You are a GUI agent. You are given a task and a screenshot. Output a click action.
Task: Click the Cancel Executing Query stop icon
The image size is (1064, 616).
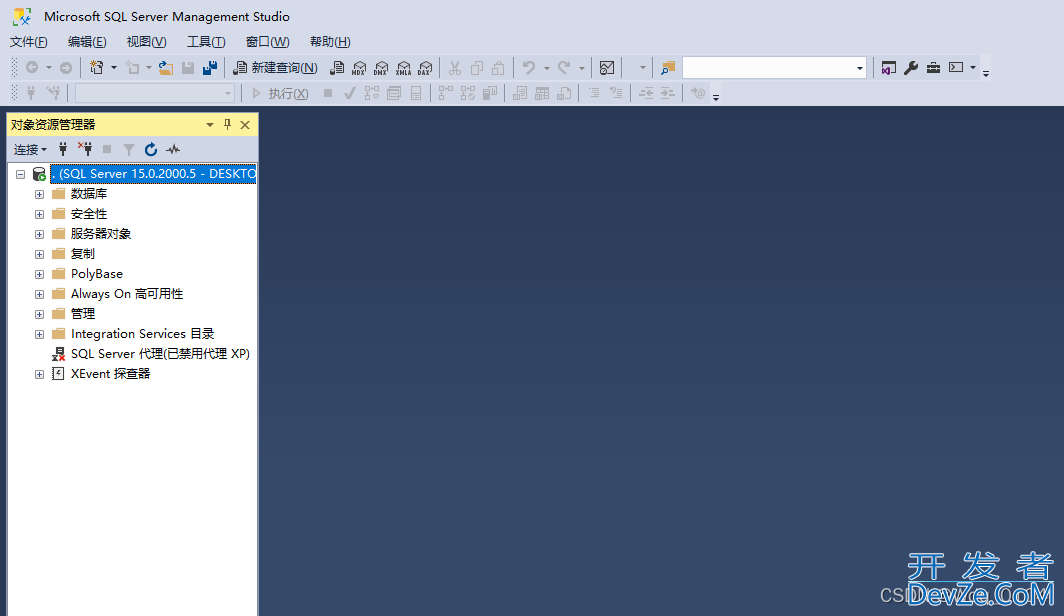click(328, 94)
